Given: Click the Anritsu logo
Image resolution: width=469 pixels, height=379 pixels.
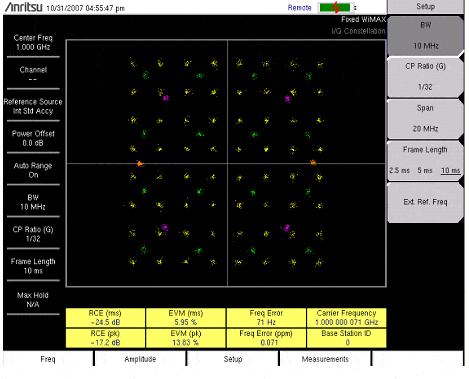Looking at the screenshot, I should tap(23, 7).
